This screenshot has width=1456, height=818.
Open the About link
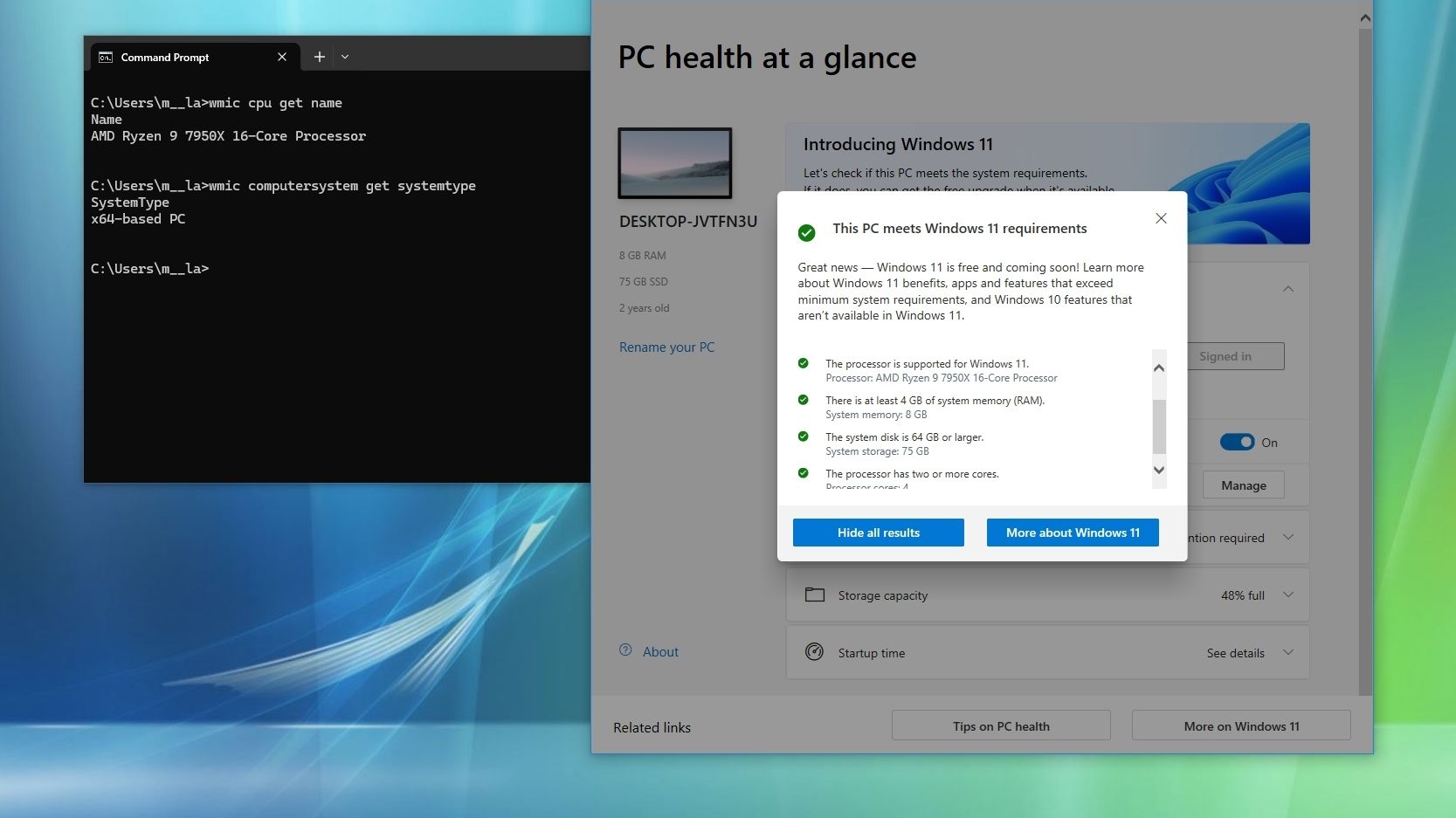660,652
